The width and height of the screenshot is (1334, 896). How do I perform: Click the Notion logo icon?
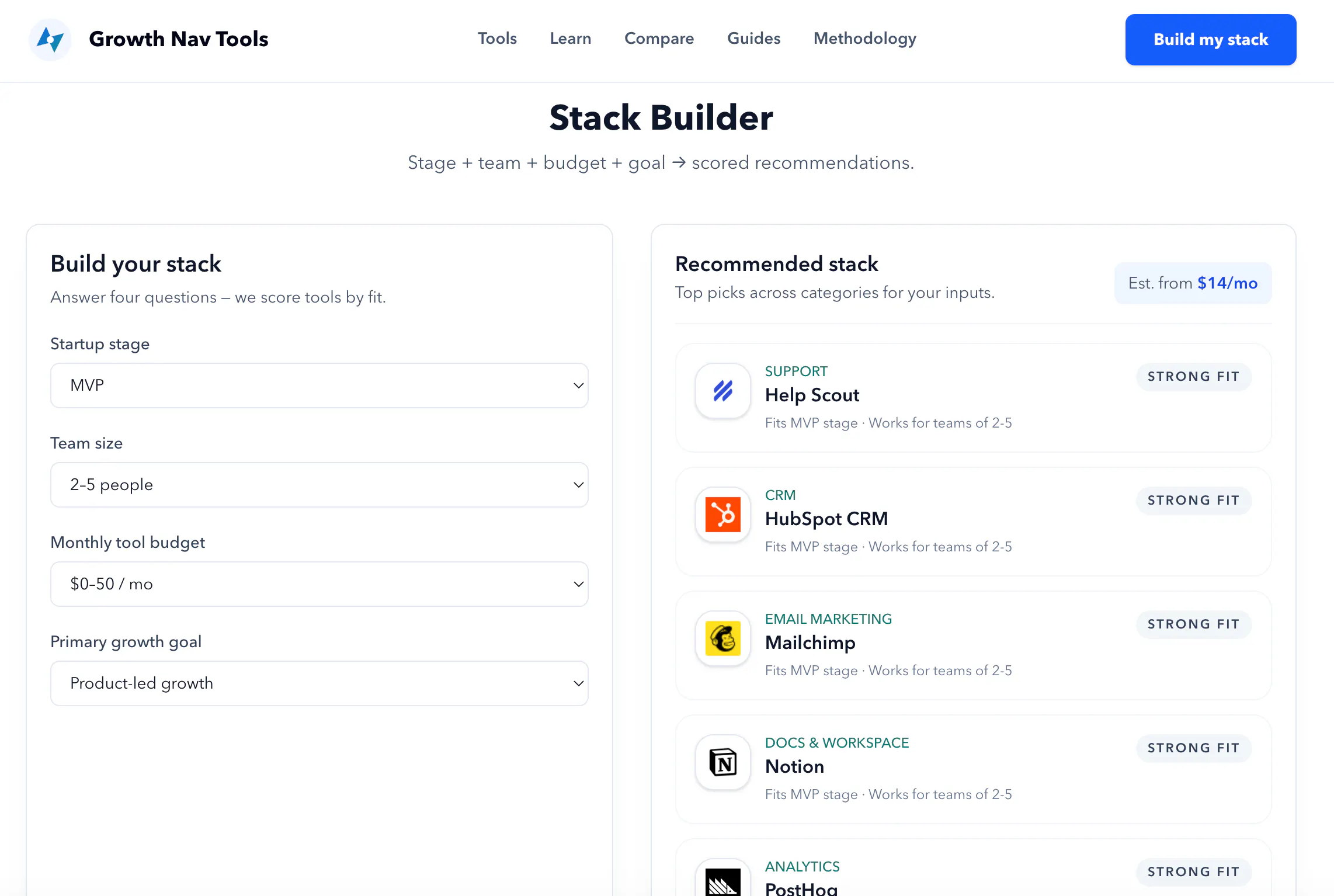[x=723, y=762]
